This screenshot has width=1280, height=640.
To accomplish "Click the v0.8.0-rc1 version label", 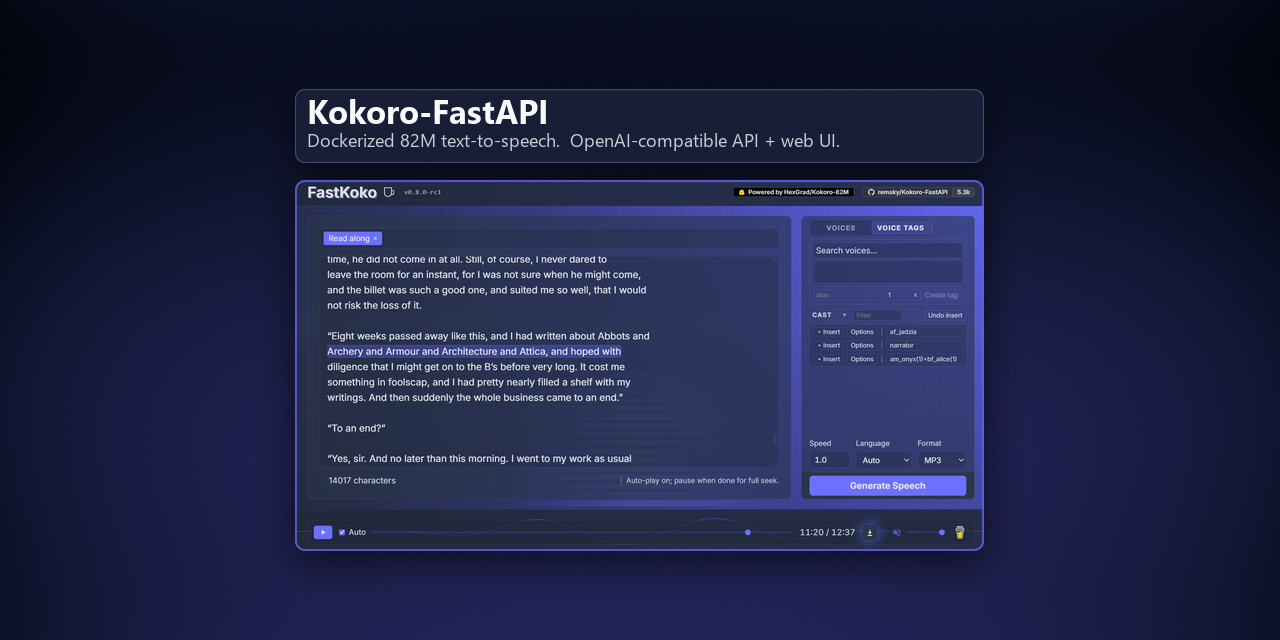I will 423,192.
